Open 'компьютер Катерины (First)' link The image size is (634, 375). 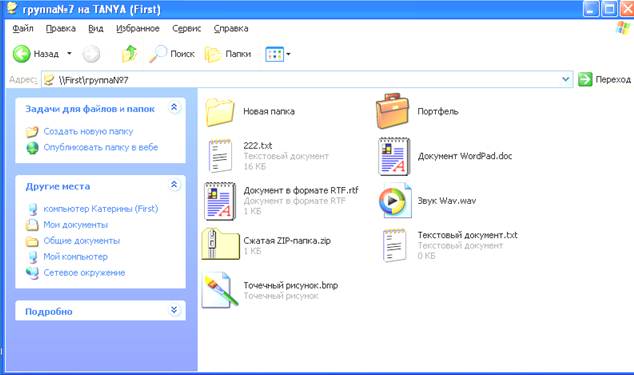pos(101,209)
